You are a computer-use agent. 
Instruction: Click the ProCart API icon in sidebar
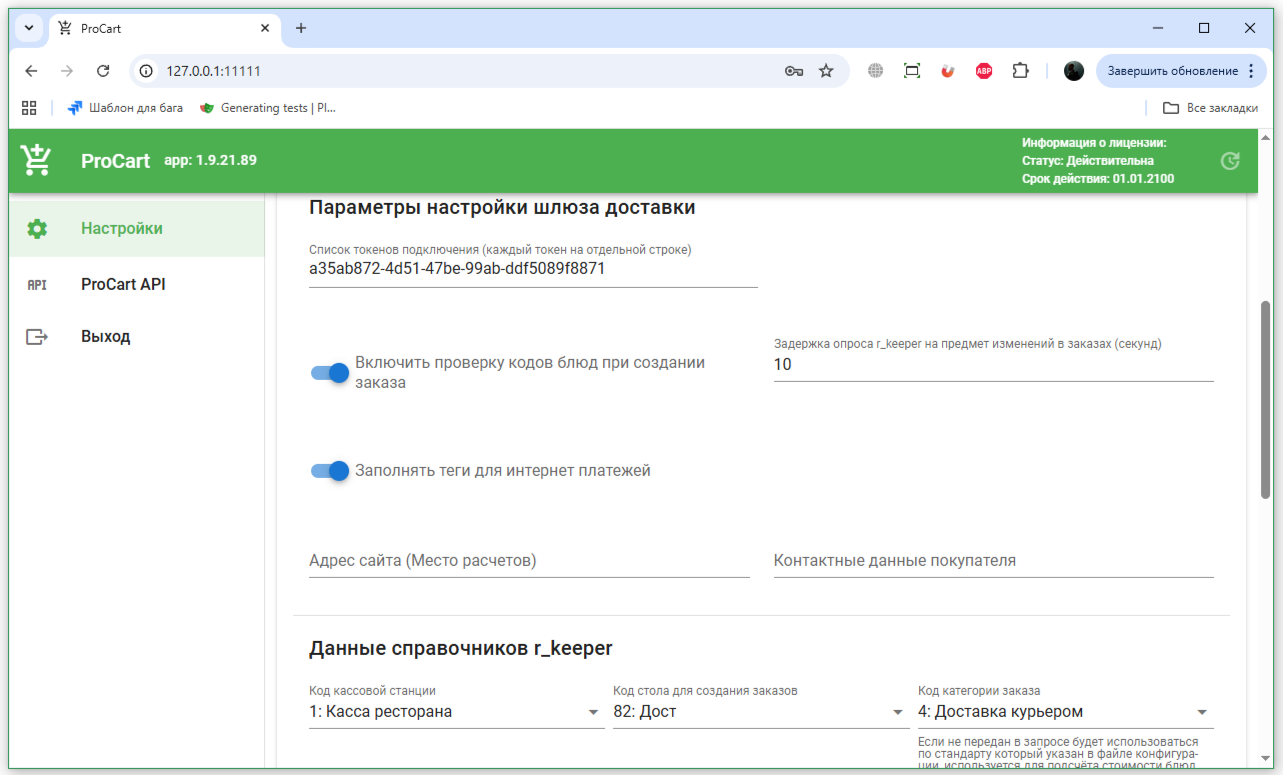point(37,285)
